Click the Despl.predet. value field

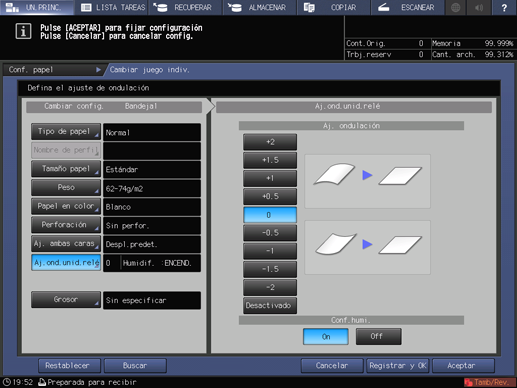[x=152, y=244]
